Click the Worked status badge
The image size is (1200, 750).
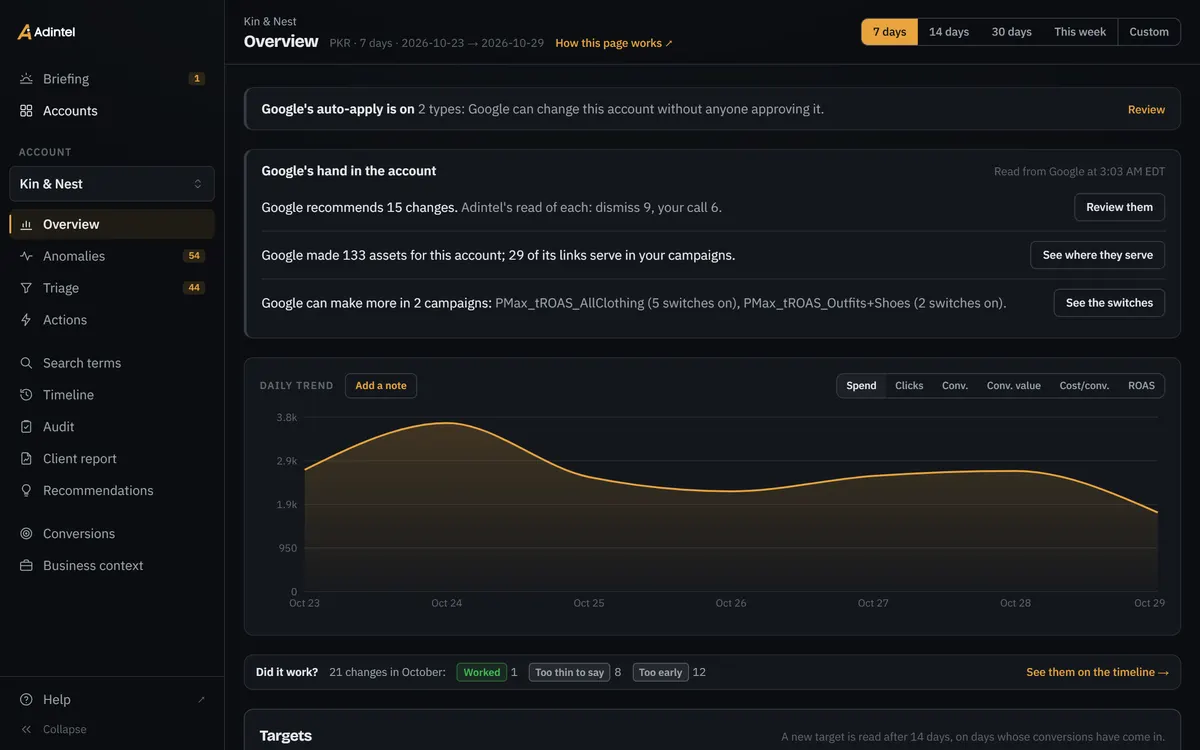point(482,673)
